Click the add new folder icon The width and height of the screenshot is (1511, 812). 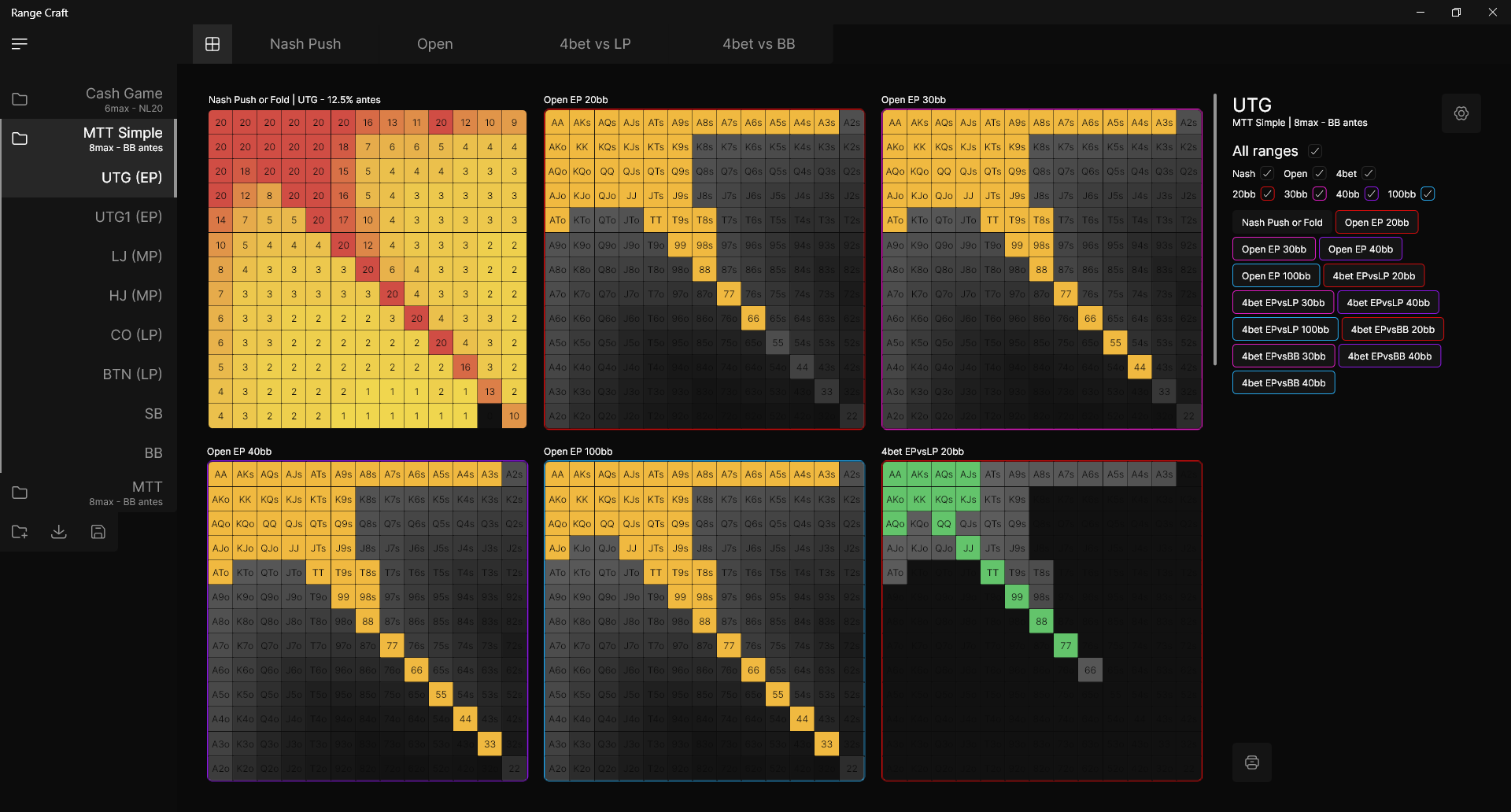click(x=20, y=533)
